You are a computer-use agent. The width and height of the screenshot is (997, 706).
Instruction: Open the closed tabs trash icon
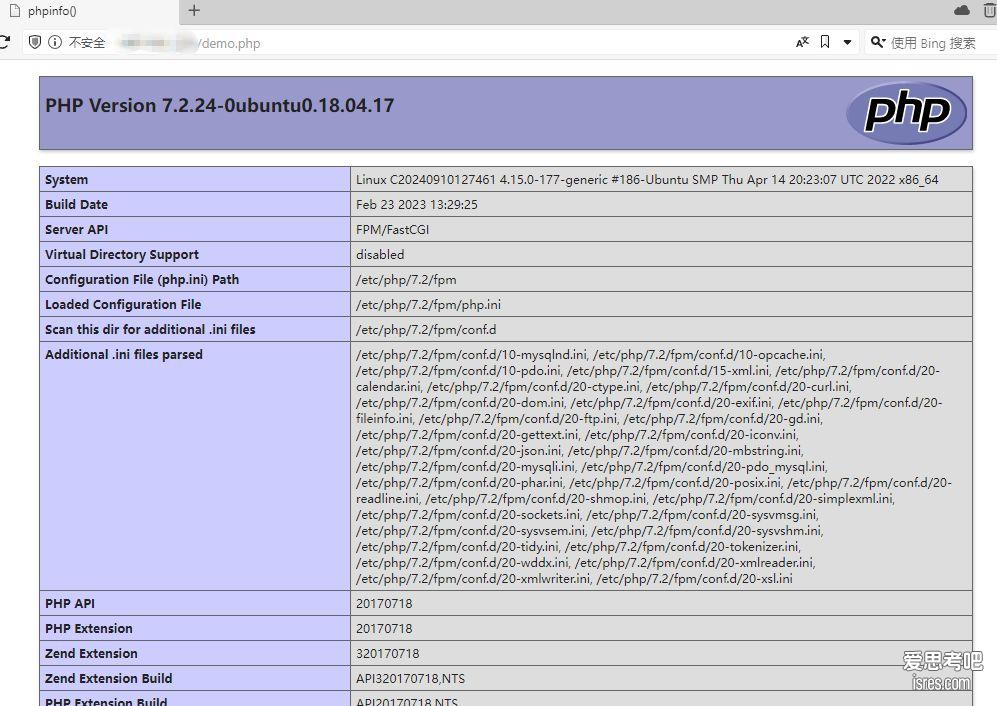click(990, 10)
